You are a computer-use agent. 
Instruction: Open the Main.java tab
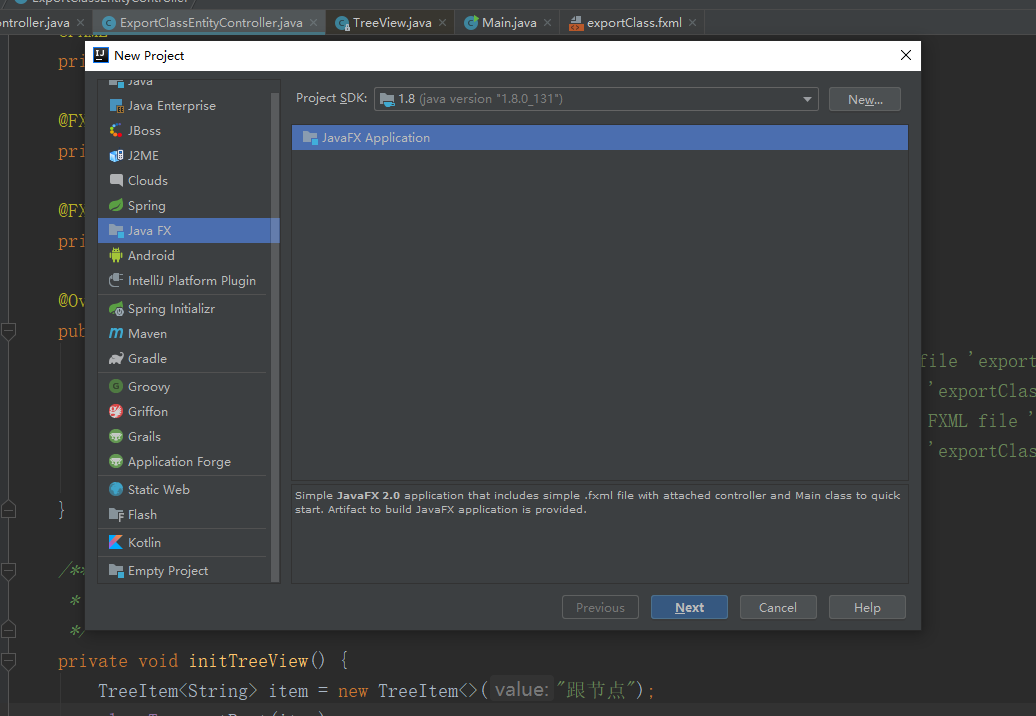pos(509,22)
